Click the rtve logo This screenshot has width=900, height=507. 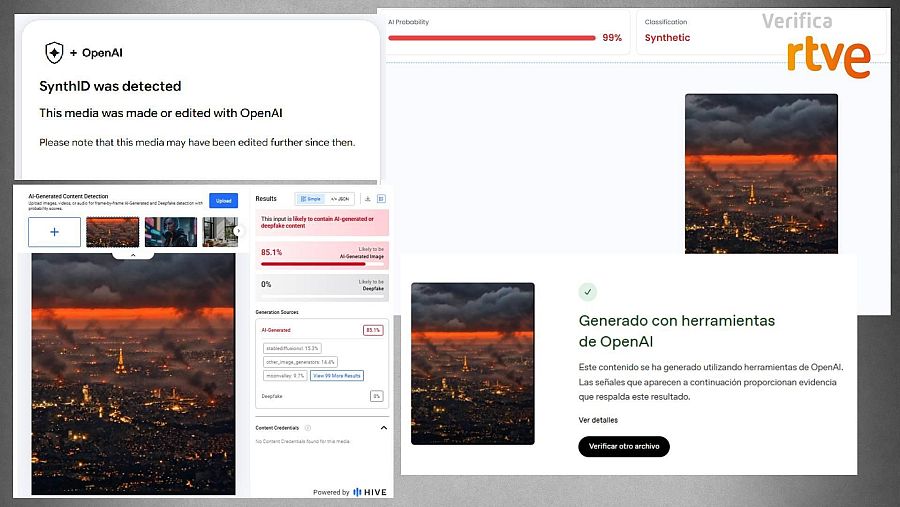coord(828,58)
